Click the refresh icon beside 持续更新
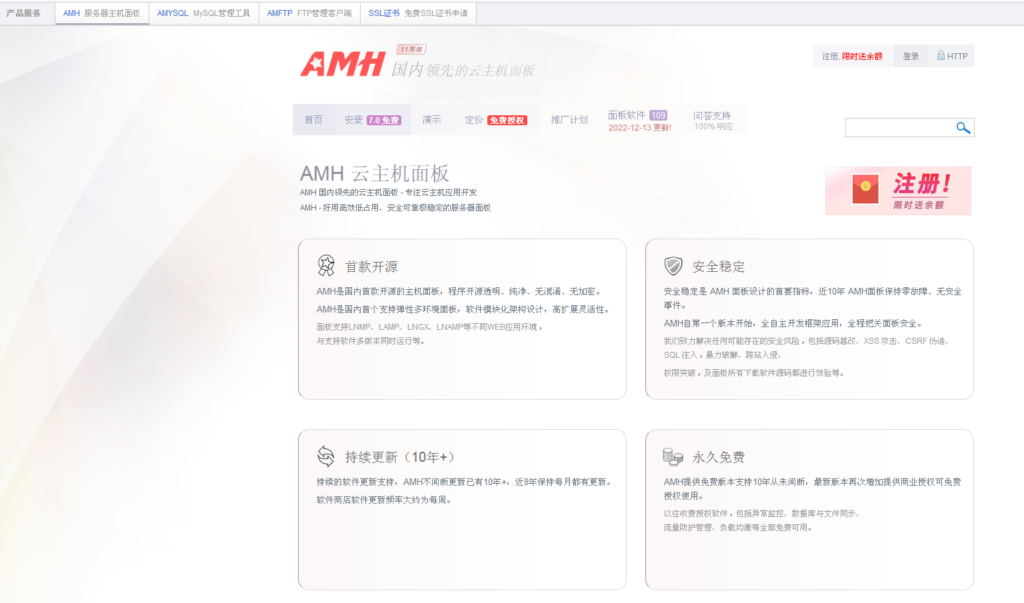The image size is (1024, 603). pyautogui.click(x=326, y=455)
